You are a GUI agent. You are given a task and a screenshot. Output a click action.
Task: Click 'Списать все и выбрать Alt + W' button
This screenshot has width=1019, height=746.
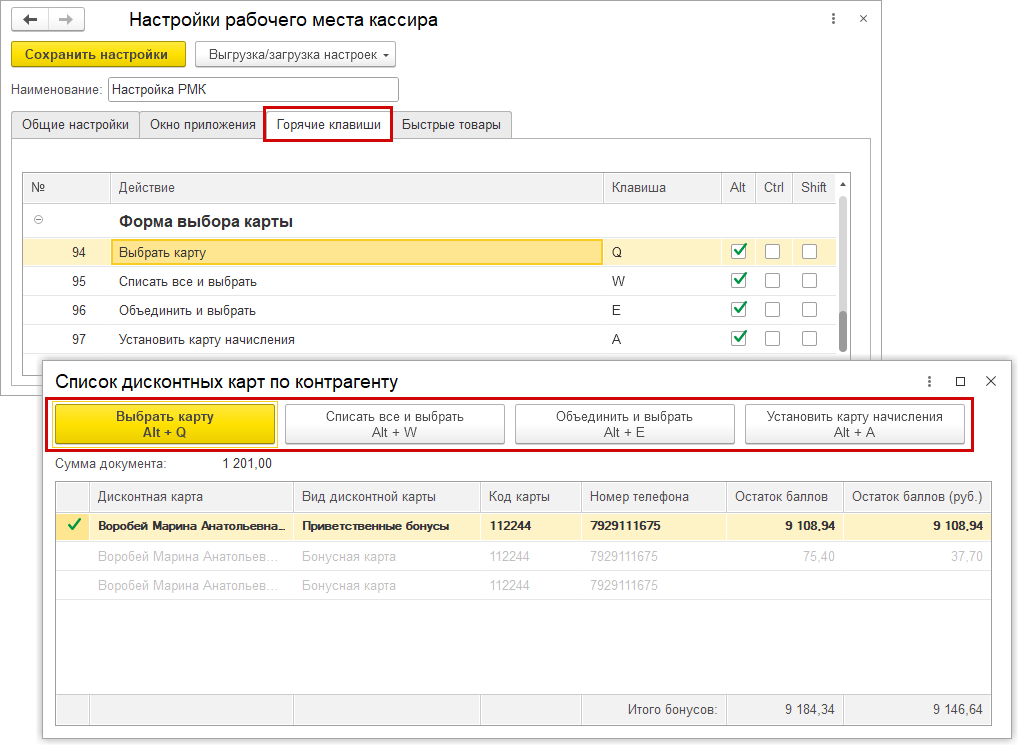pyautogui.click(x=394, y=424)
